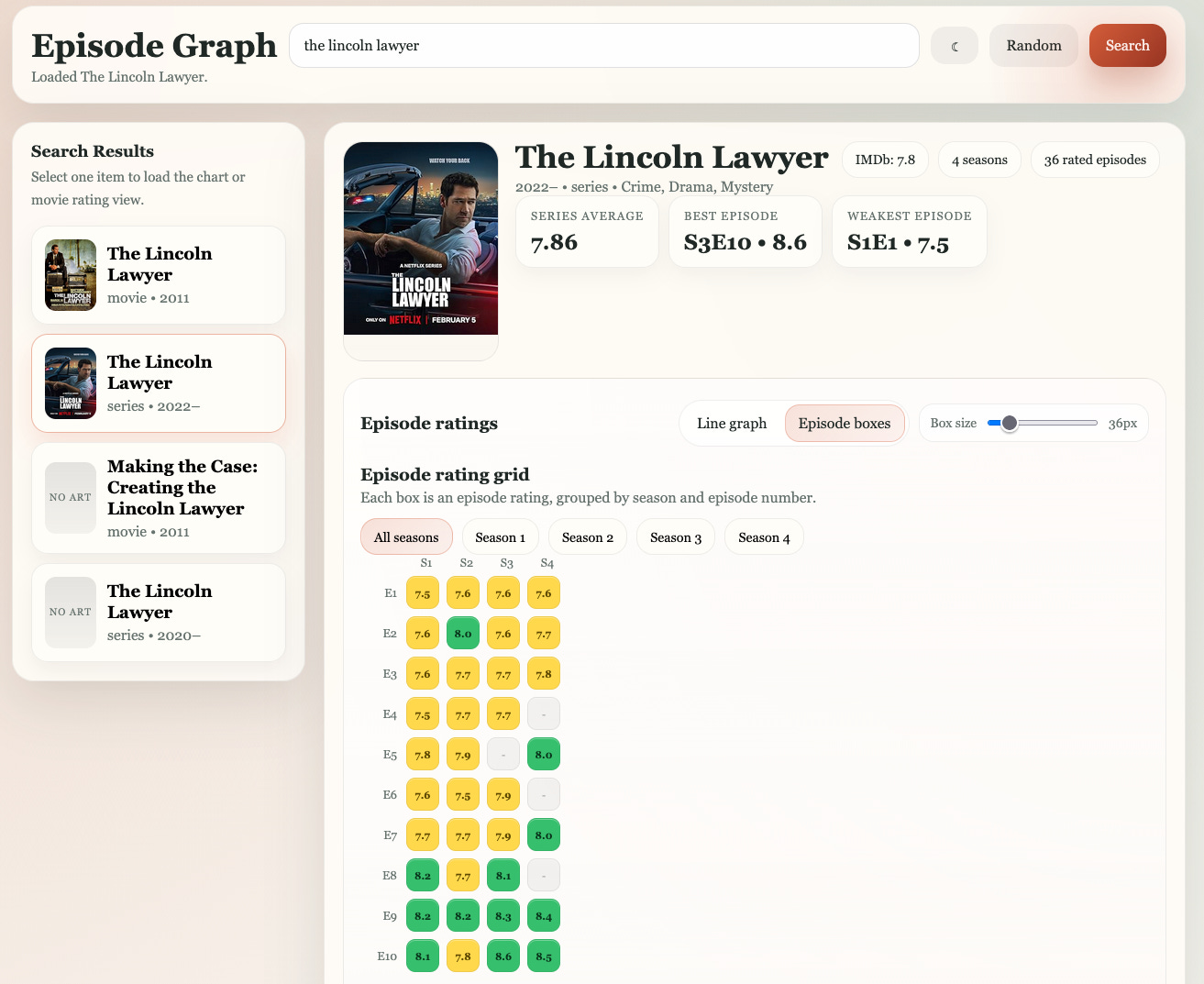This screenshot has width=1204, height=984.
Task: Select the Season 1 tab
Action: pyautogui.click(x=500, y=537)
